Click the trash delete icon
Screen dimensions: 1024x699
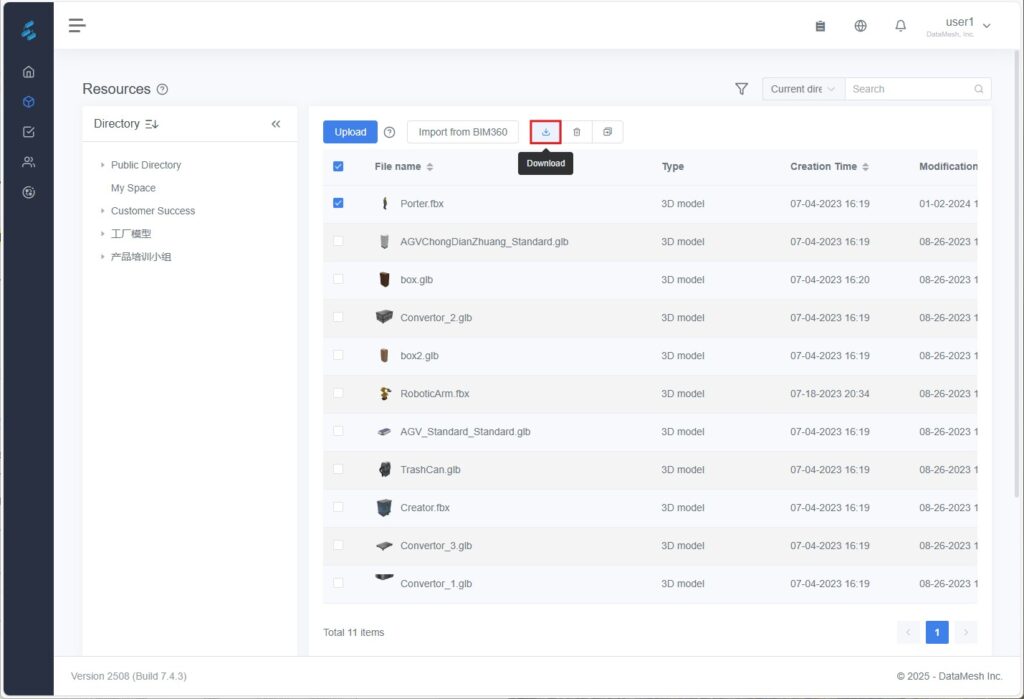click(x=577, y=132)
